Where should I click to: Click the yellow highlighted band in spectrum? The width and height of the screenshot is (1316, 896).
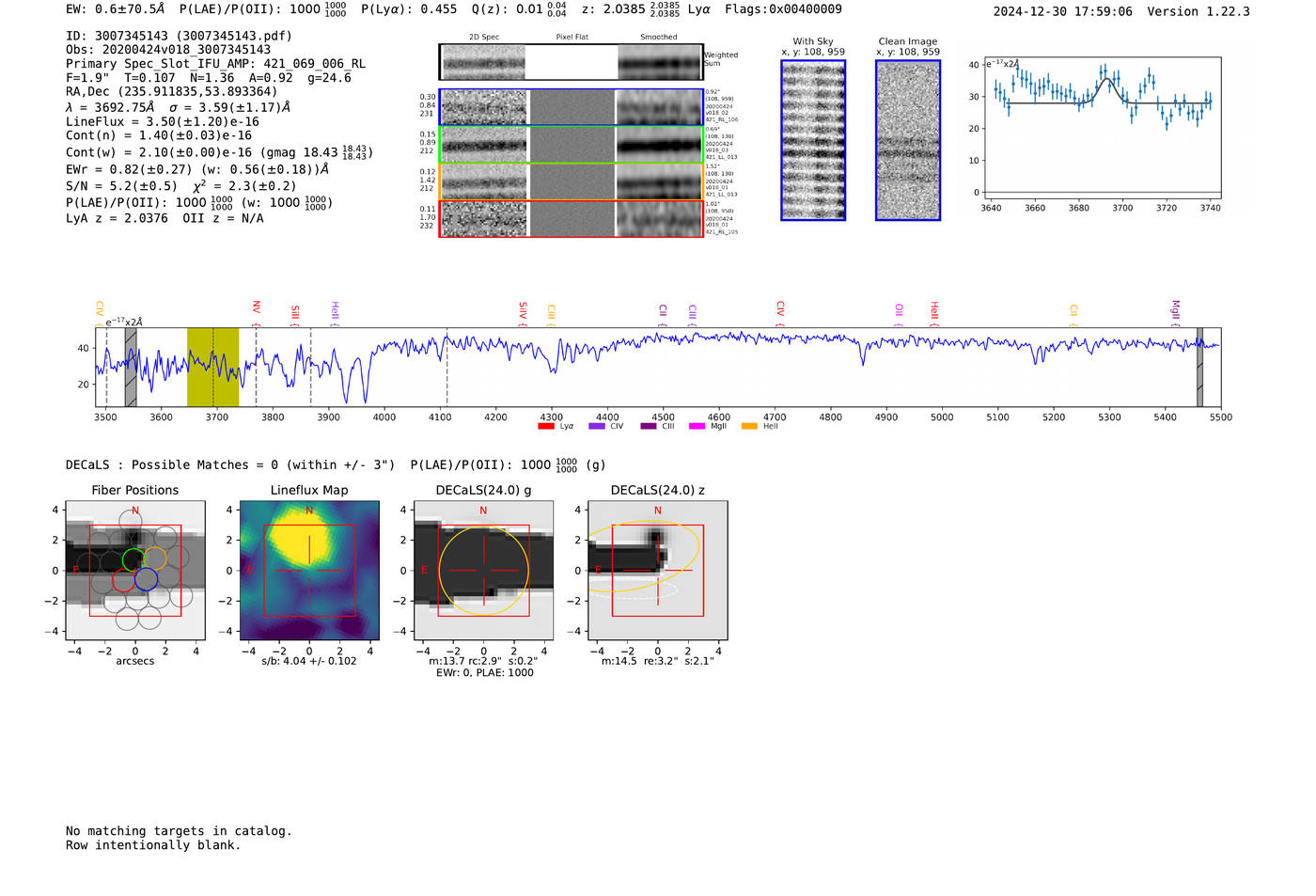[x=212, y=367]
